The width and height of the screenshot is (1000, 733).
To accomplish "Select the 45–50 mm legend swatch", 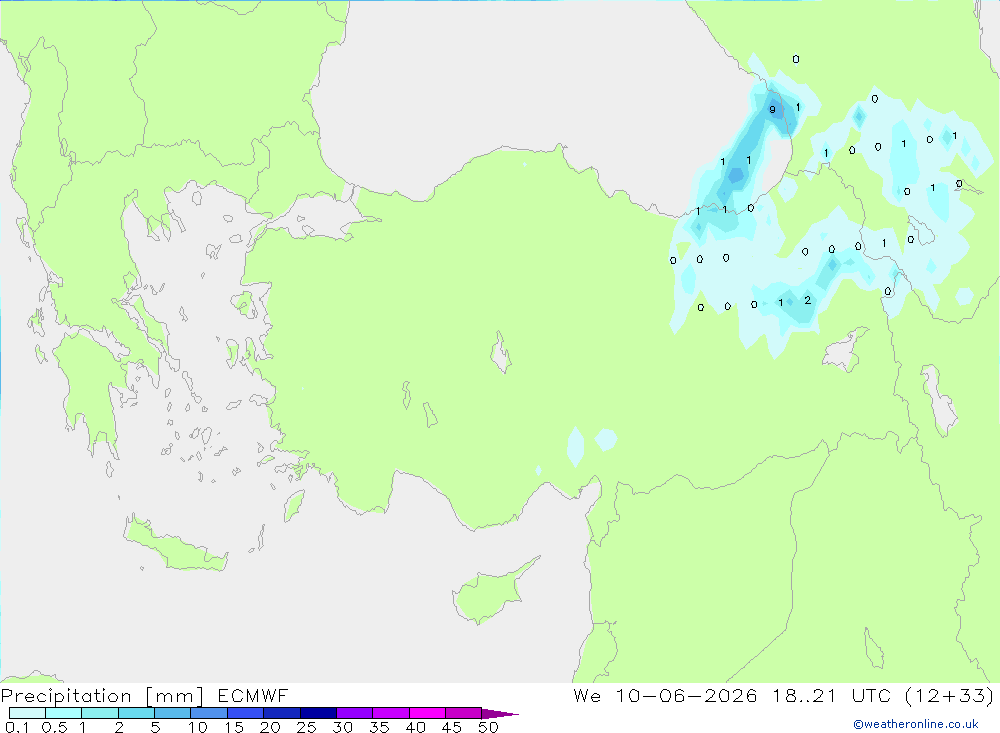I will click(x=464, y=713).
